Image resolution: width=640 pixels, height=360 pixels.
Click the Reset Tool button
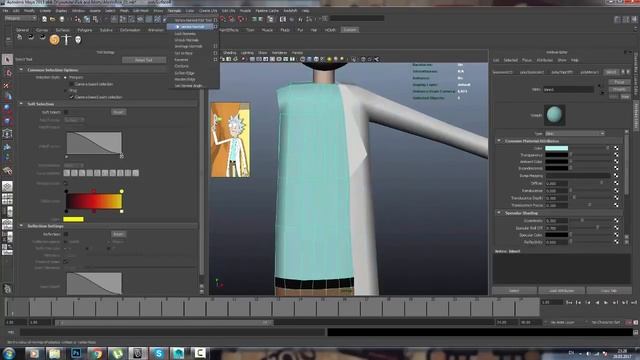pyautogui.click(x=144, y=60)
